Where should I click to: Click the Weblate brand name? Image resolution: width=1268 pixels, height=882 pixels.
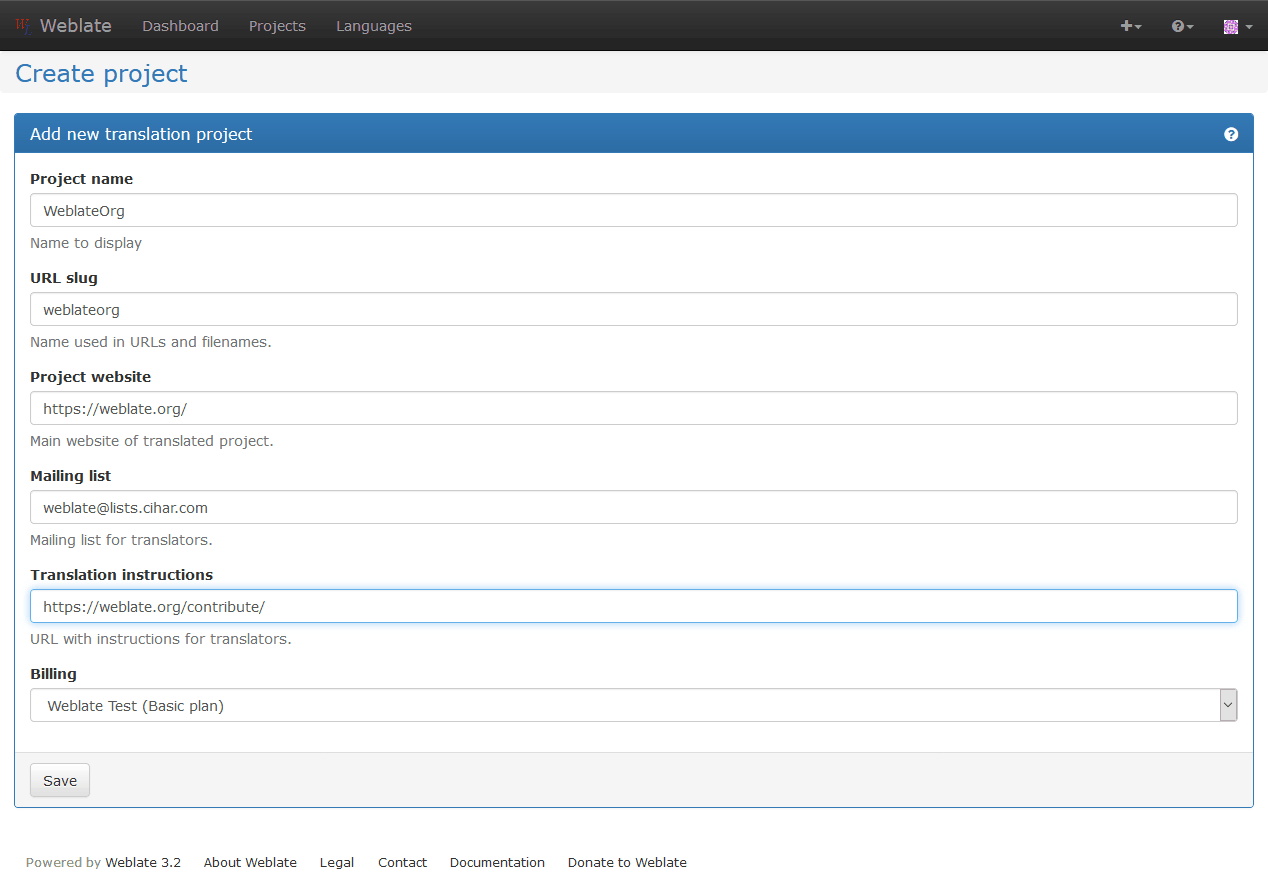76,26
